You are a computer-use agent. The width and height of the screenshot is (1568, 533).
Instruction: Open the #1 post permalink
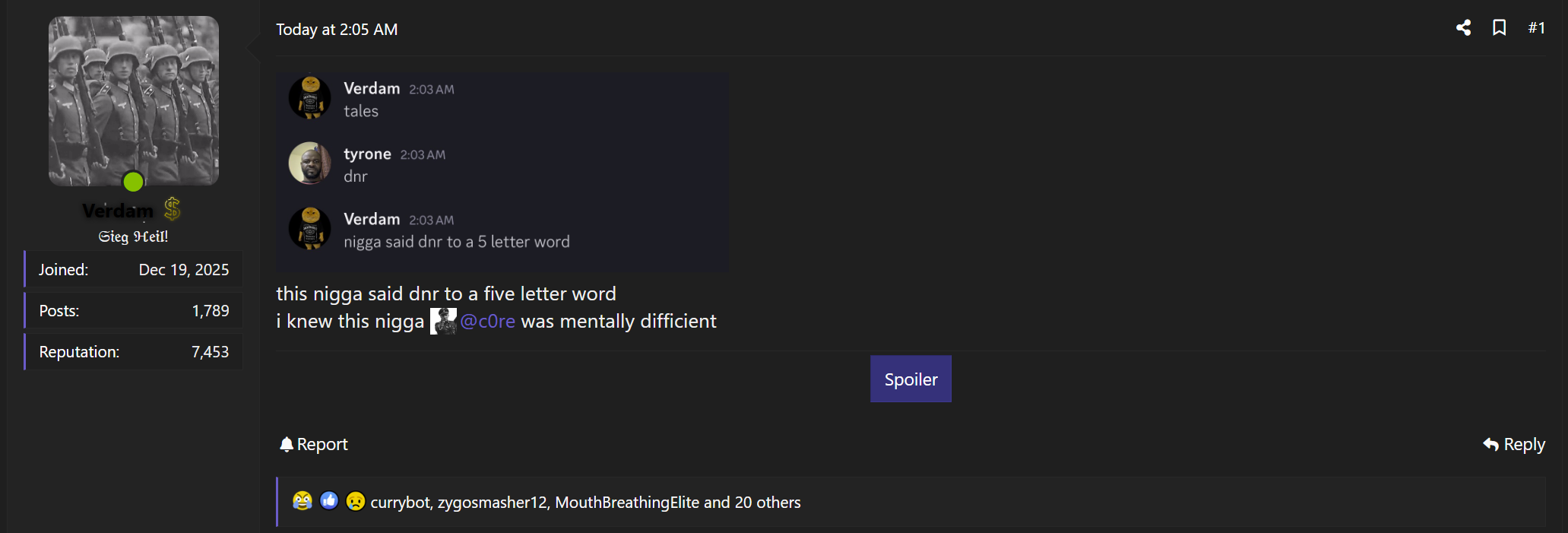(x=1536, y=28)
